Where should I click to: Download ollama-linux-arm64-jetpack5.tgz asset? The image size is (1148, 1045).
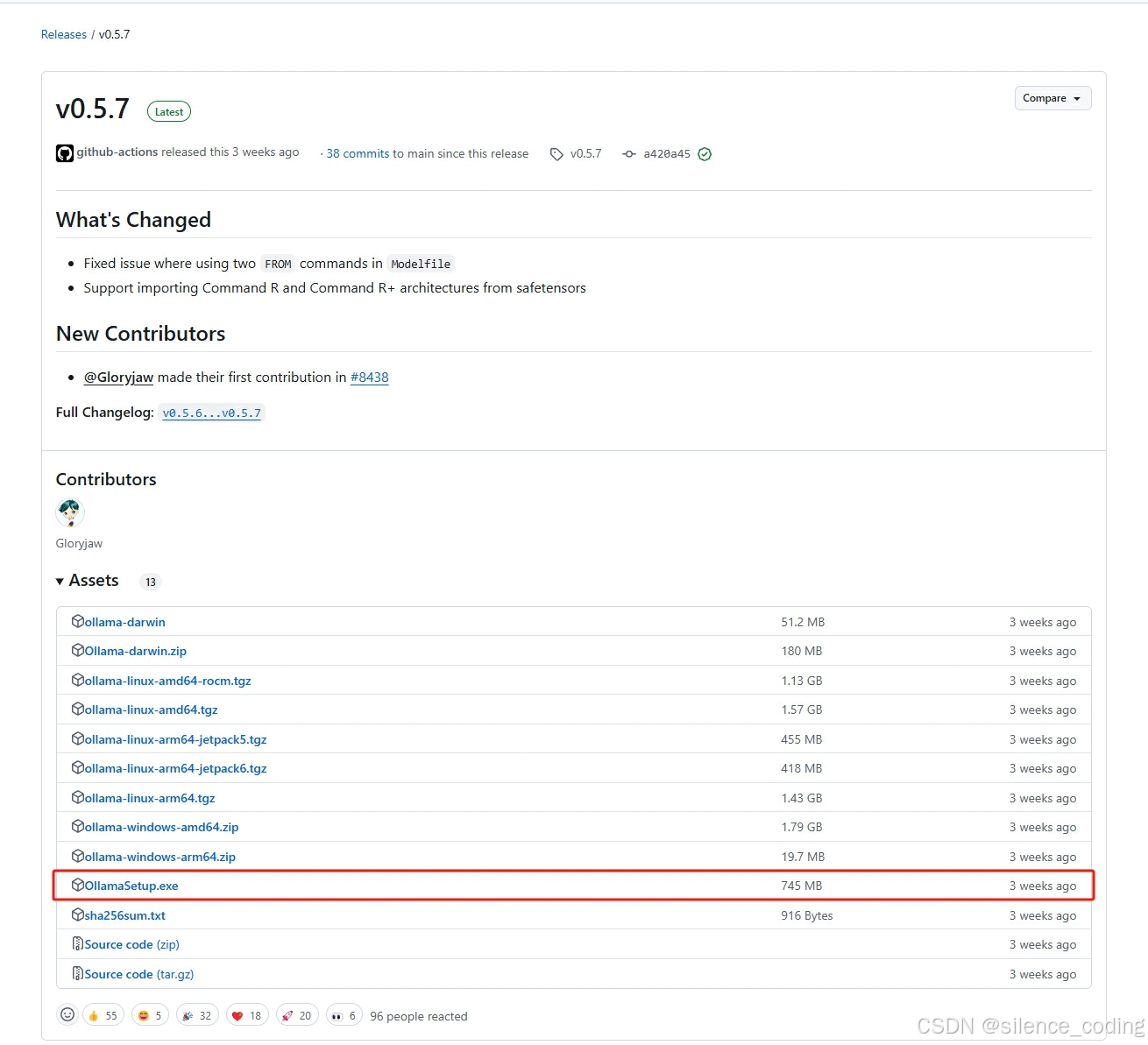tap(176, 739)
